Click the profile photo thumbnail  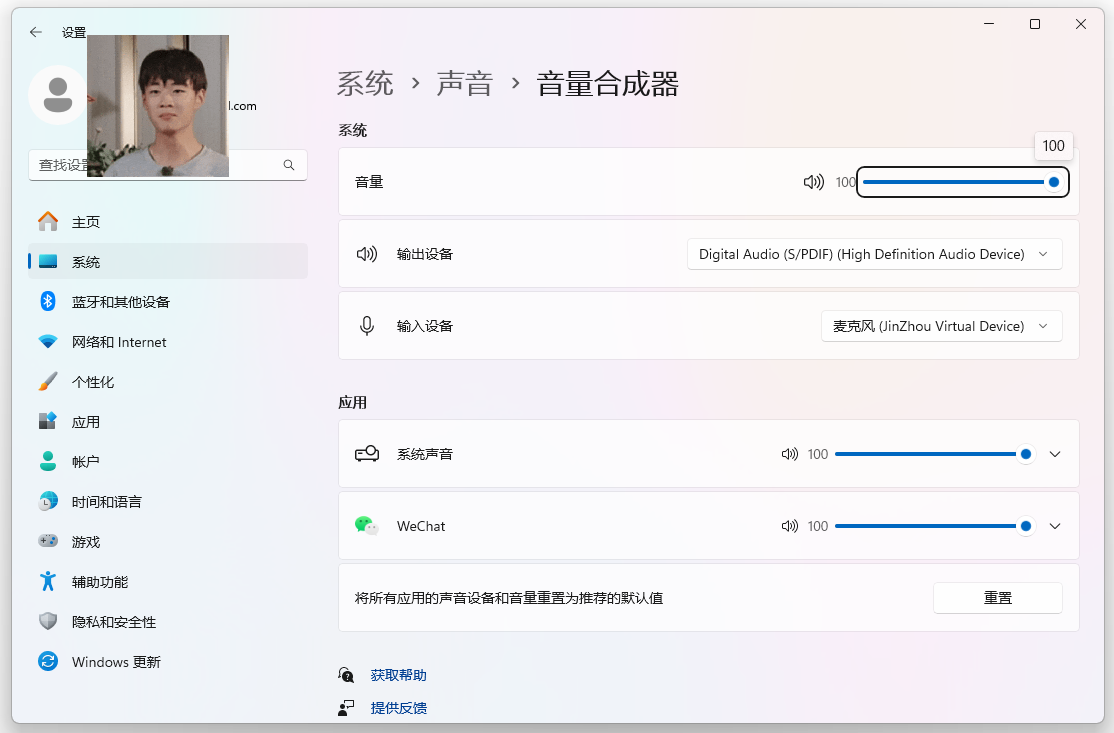tap(158, 106)
